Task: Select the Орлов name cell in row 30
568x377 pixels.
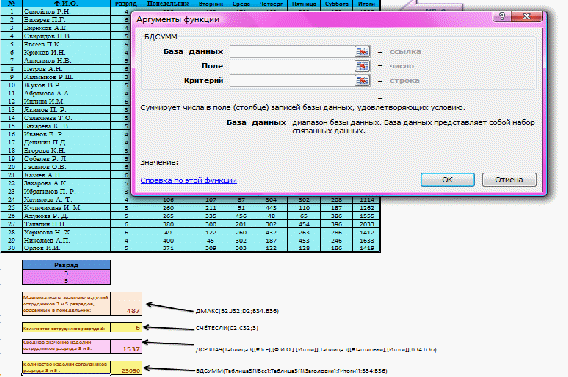Action: tap(66, 248)
